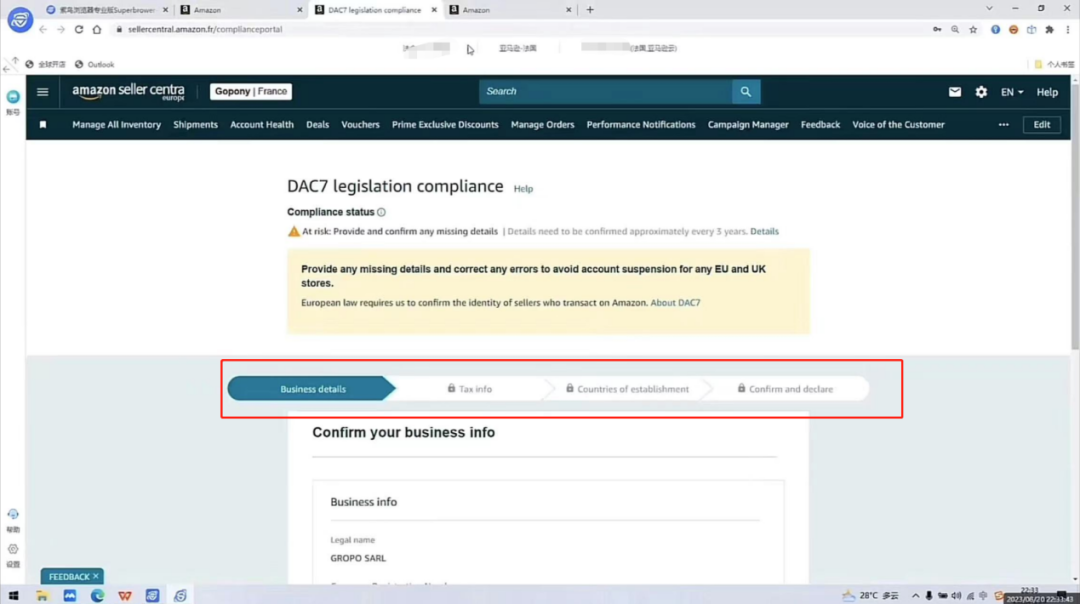Open Microsoft Edge from the taskbar

click(x=97, y=595)
